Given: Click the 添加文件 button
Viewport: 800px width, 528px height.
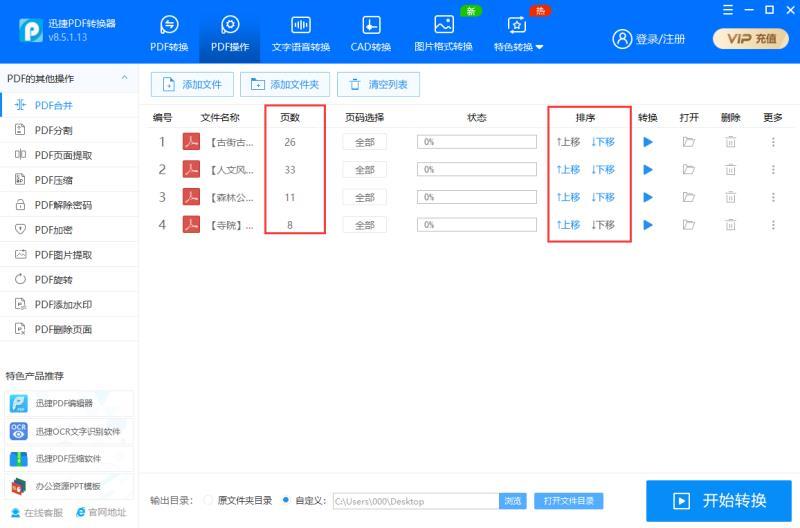Looking at the screenshot, I should [192, 85].
